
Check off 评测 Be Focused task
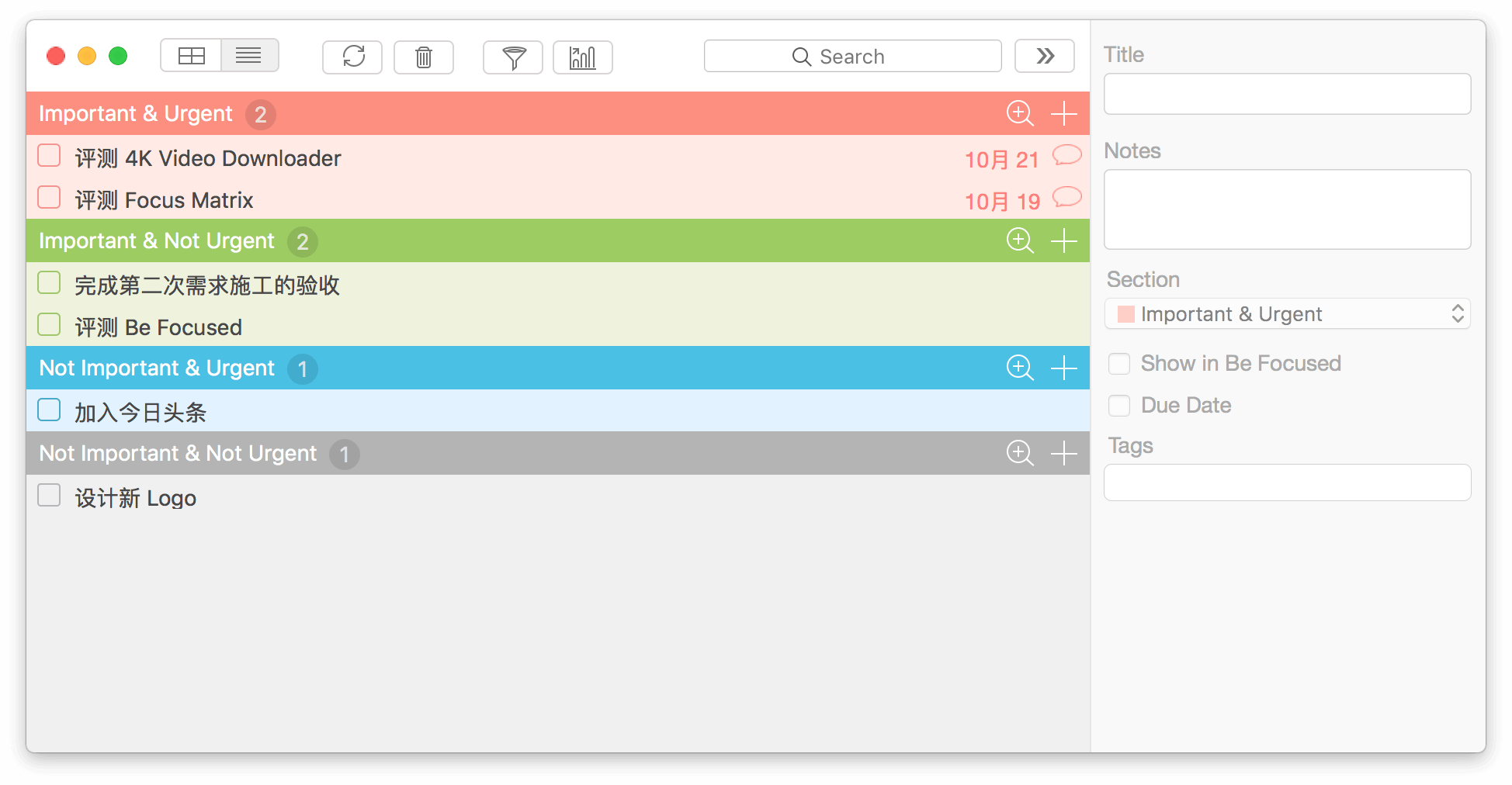49,325
